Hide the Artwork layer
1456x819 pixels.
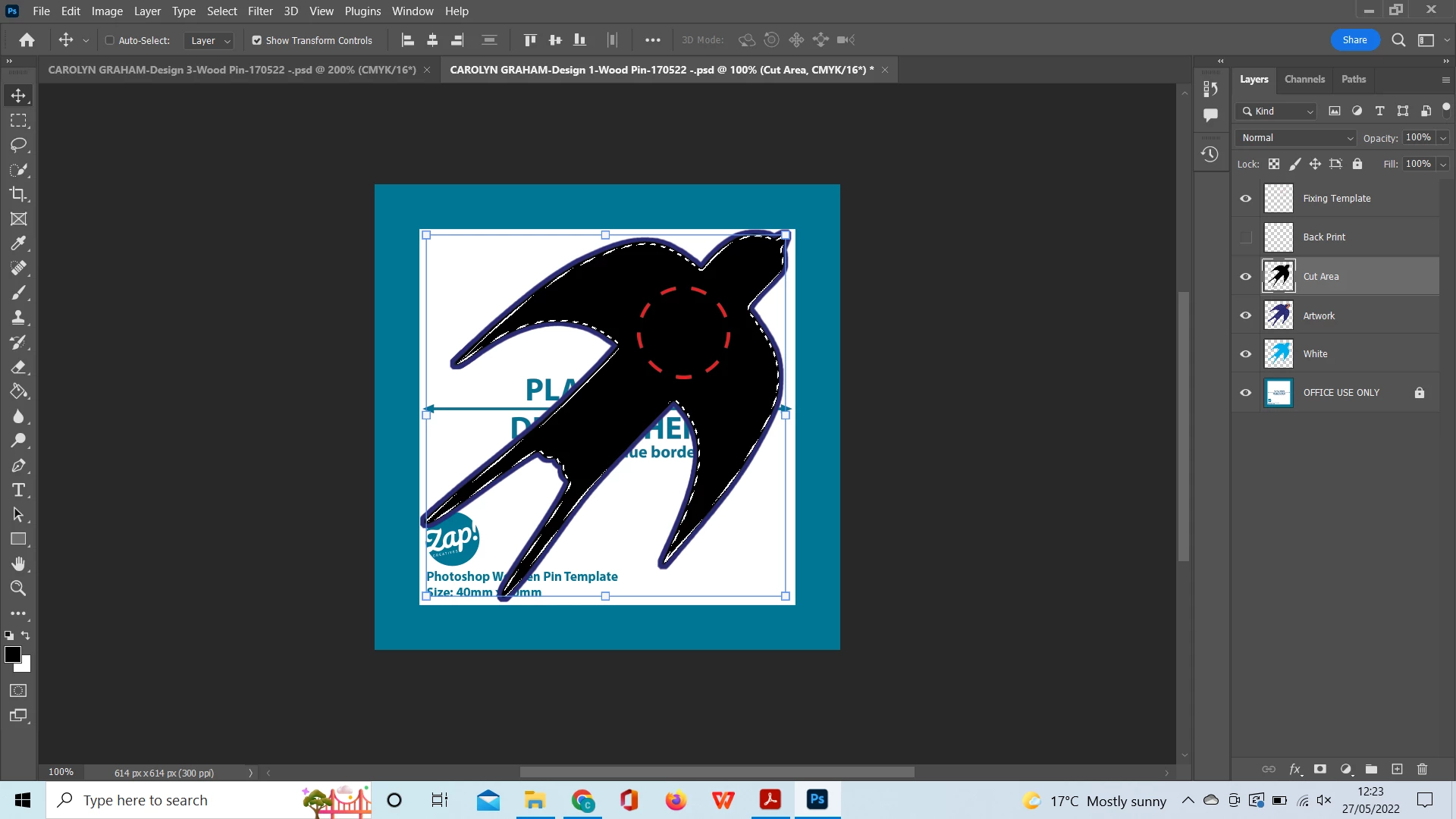1245,315
